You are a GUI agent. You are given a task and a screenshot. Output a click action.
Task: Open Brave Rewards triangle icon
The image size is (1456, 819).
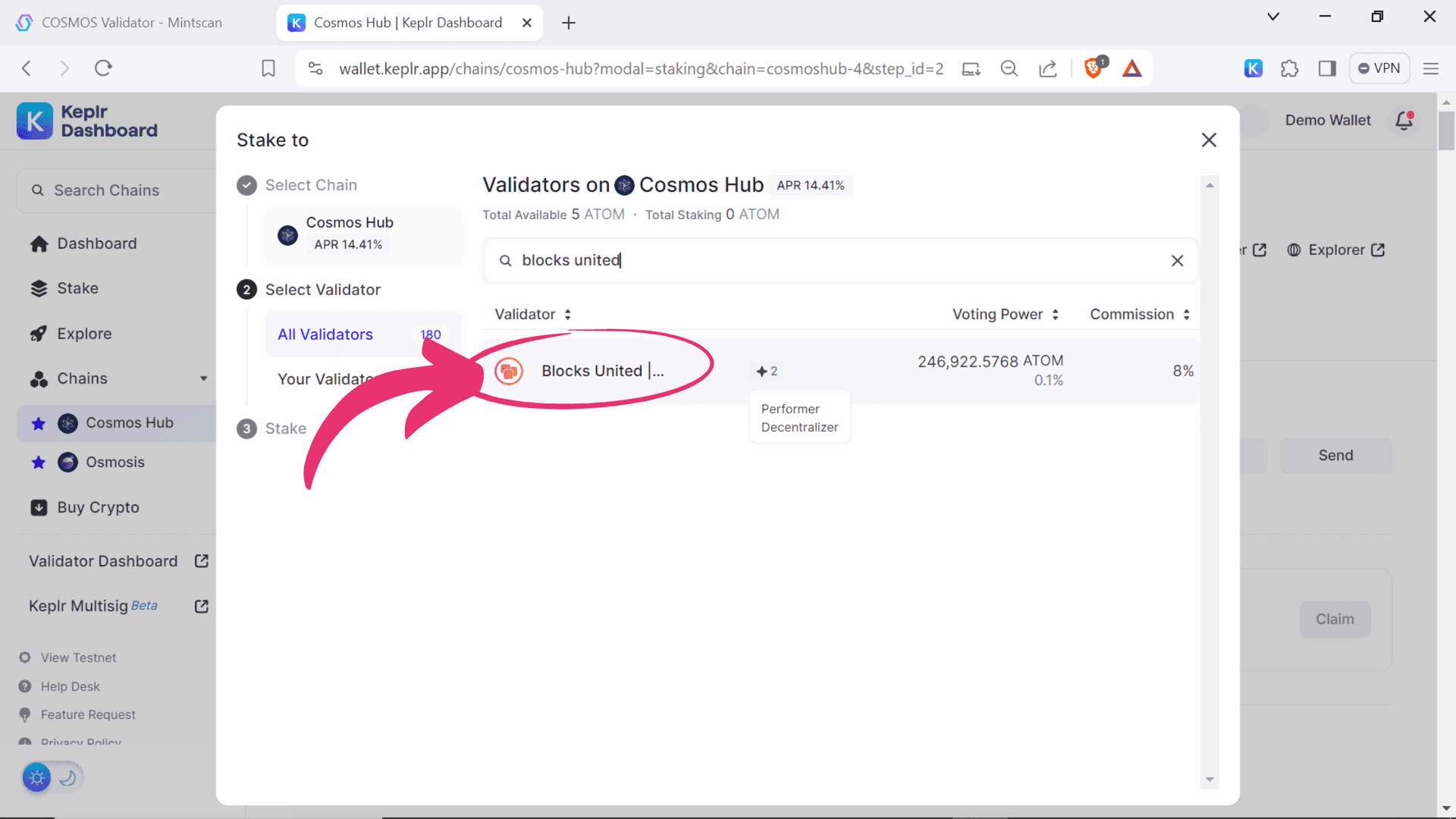click(1131, 68)
